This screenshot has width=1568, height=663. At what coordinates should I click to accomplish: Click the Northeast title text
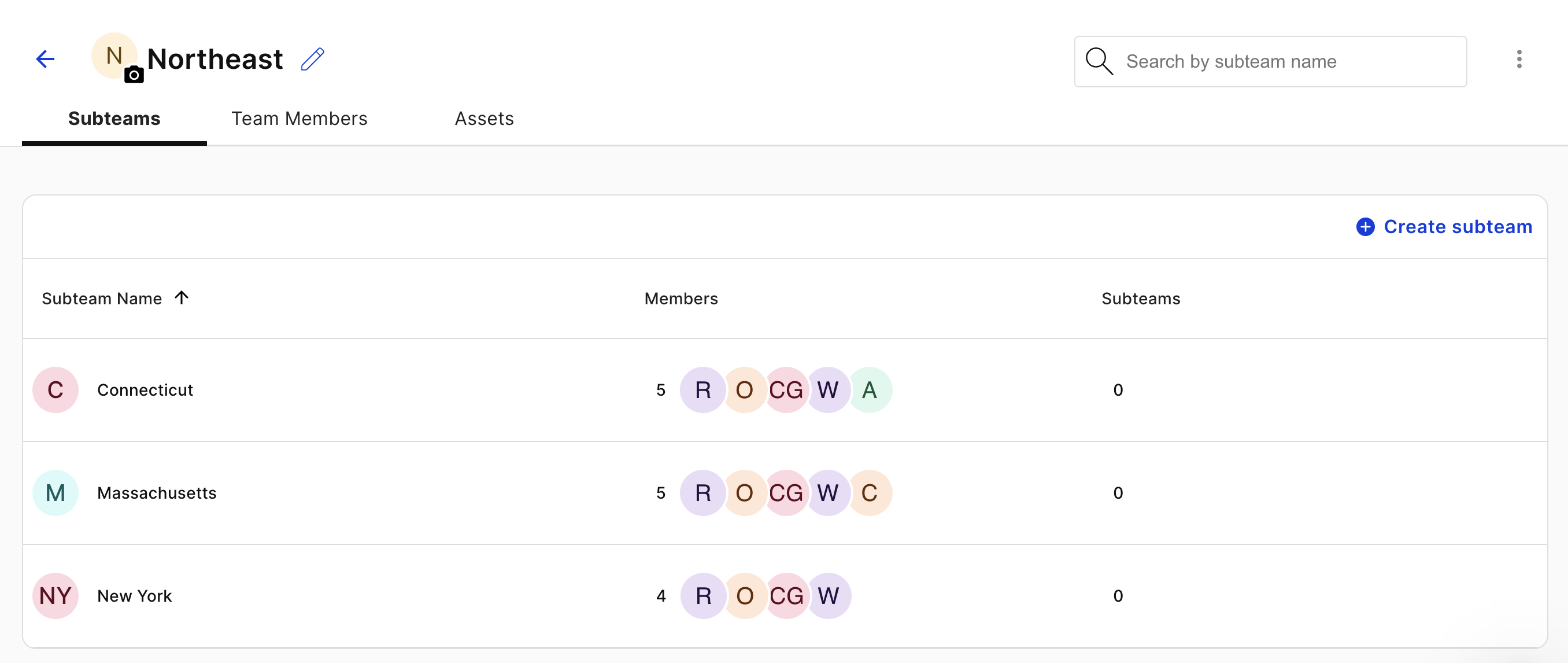(215, 59)
